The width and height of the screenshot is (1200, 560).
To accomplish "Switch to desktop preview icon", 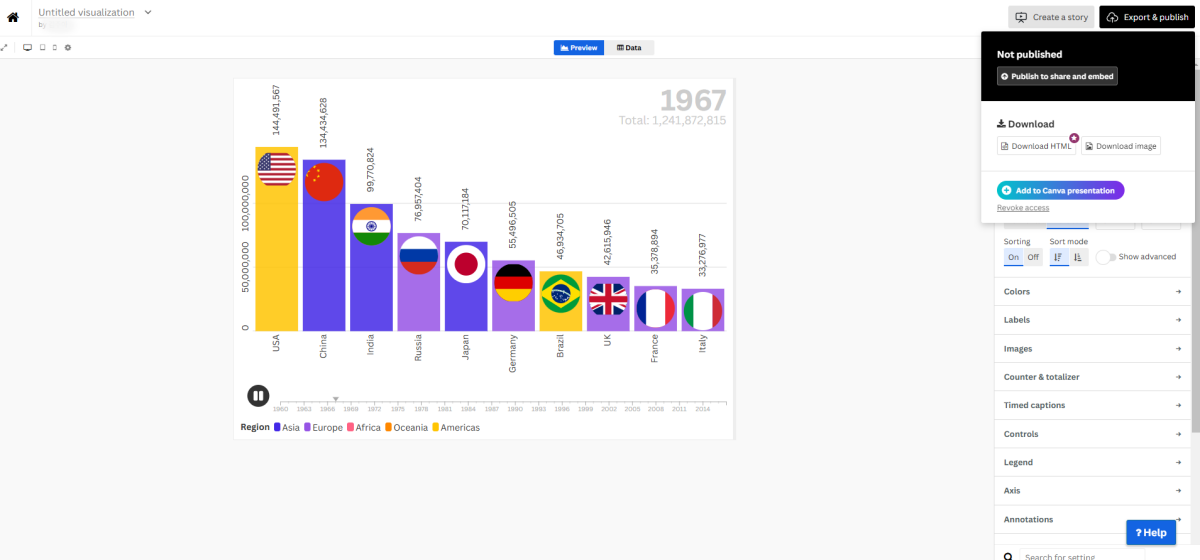I will pos(27,47).
